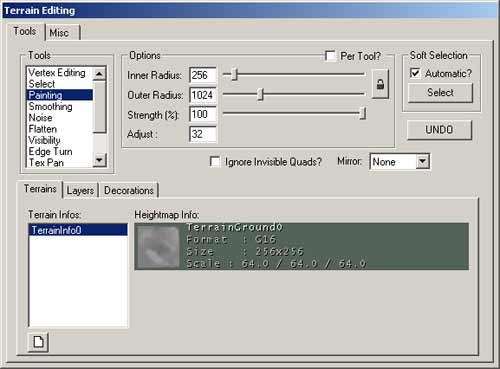
Task: Click the radius lock icon button
Action: click(380, 84)
